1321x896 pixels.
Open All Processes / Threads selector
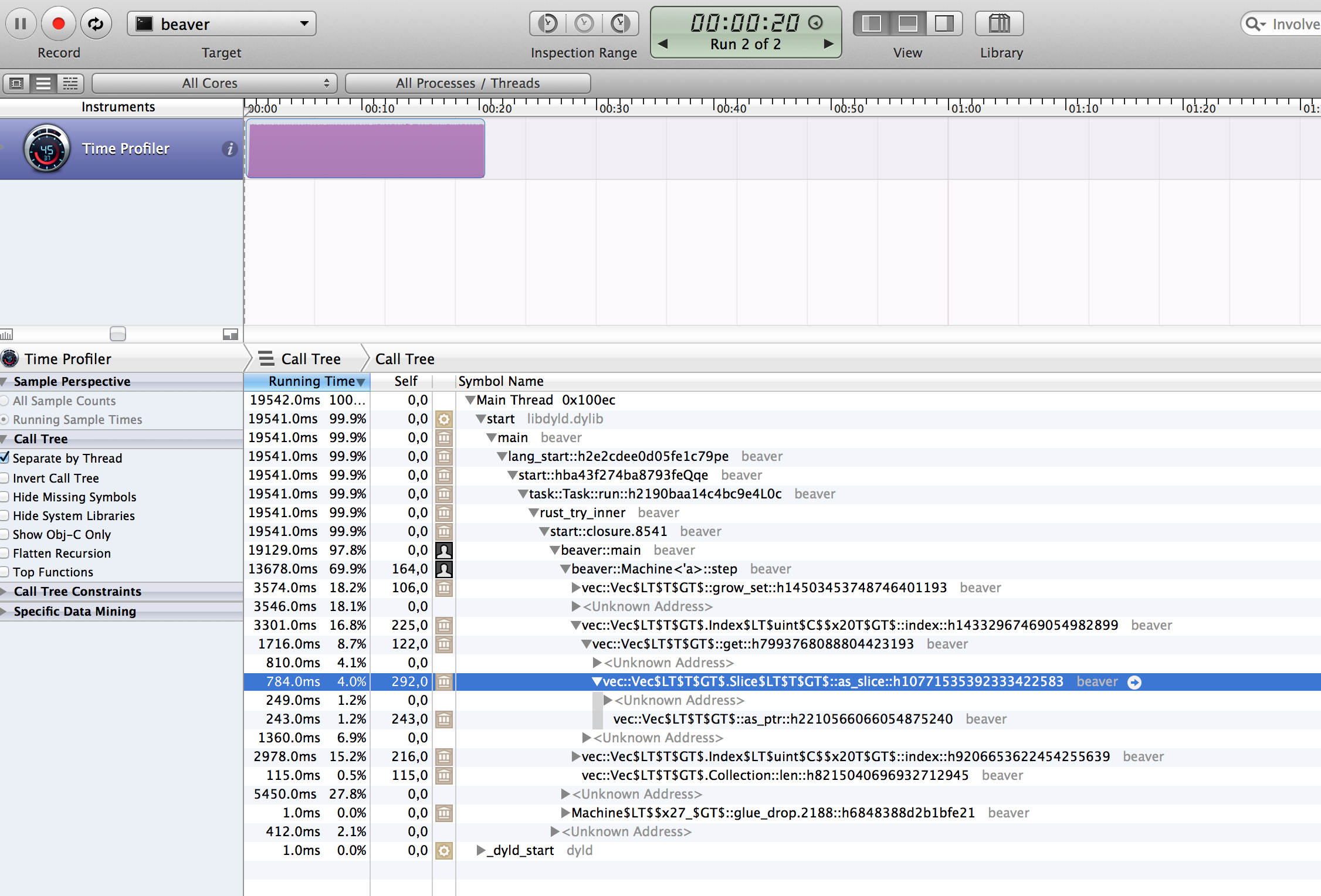click(x=468, y=83)
